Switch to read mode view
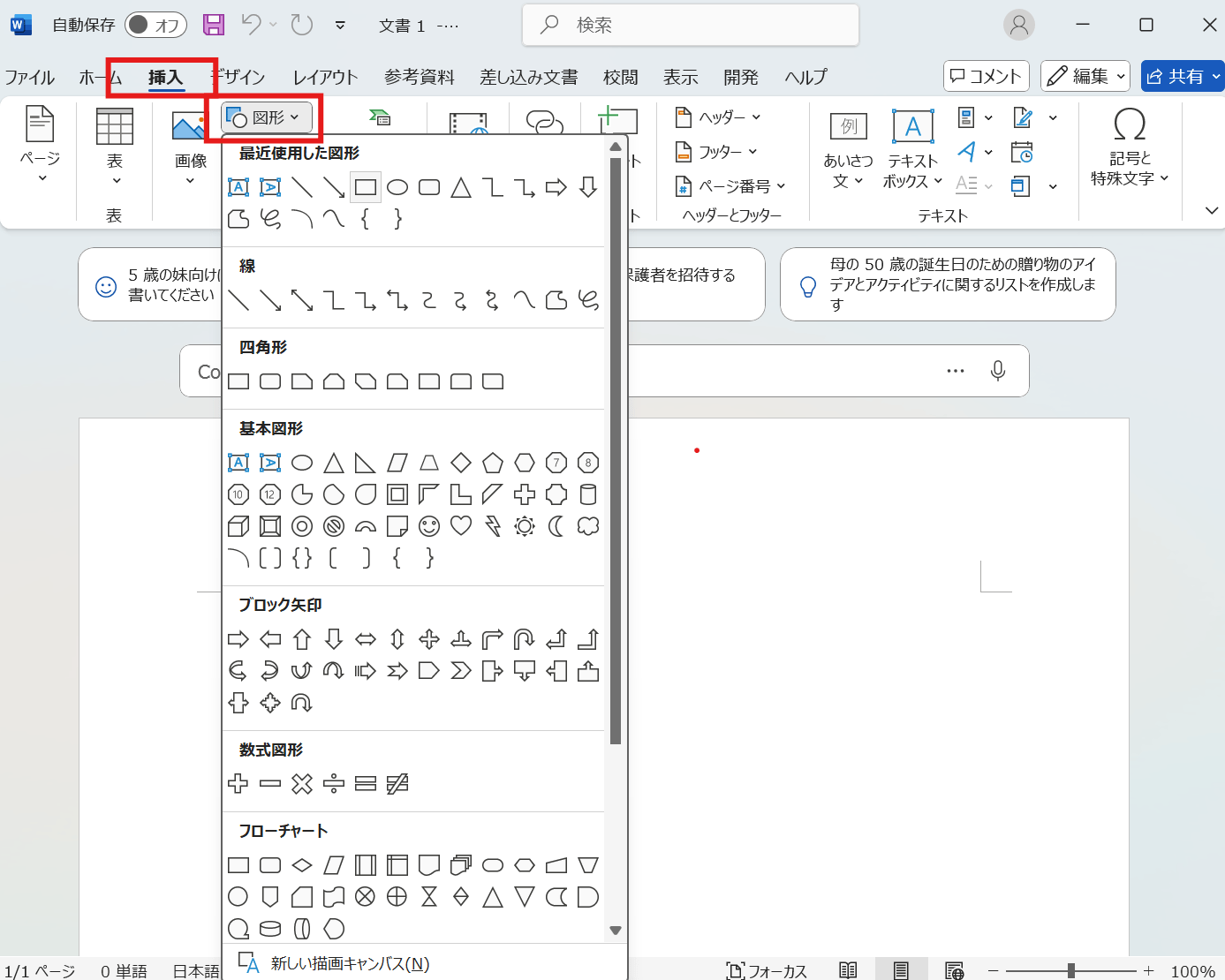 (848, 969)
